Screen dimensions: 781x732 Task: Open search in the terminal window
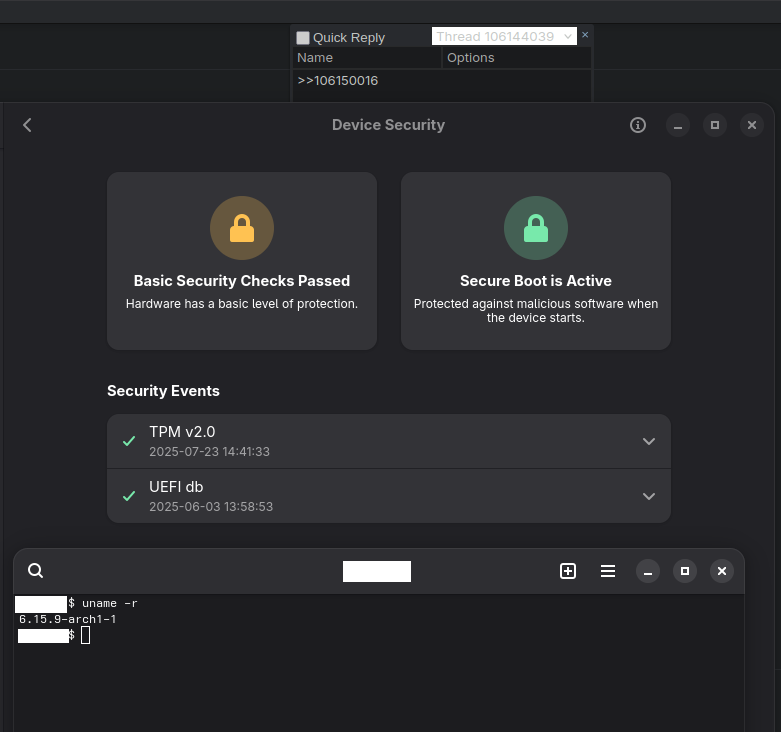(x=35, y=571)
